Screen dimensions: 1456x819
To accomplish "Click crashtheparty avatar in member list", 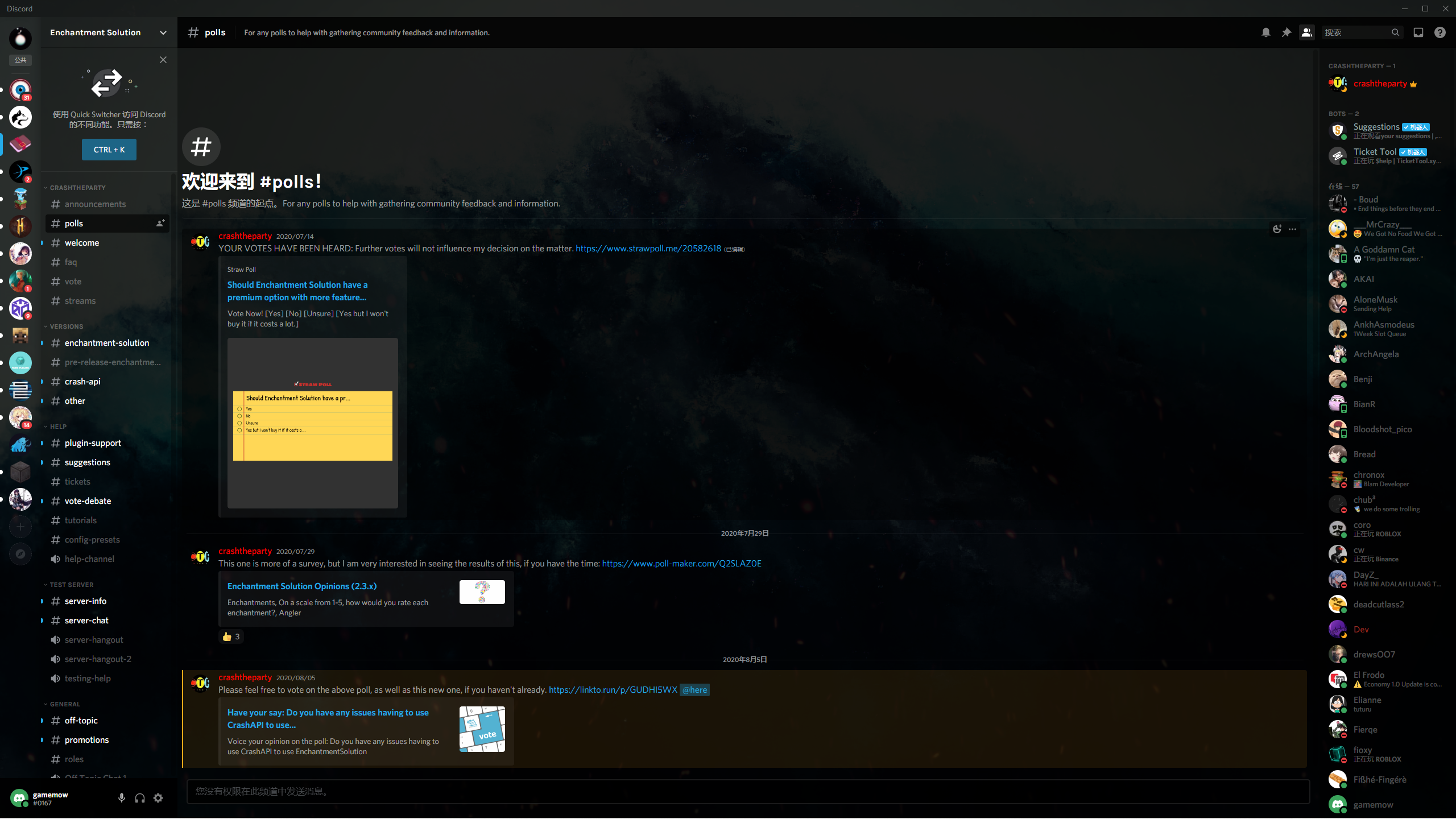I will (x=1337, y=84).
